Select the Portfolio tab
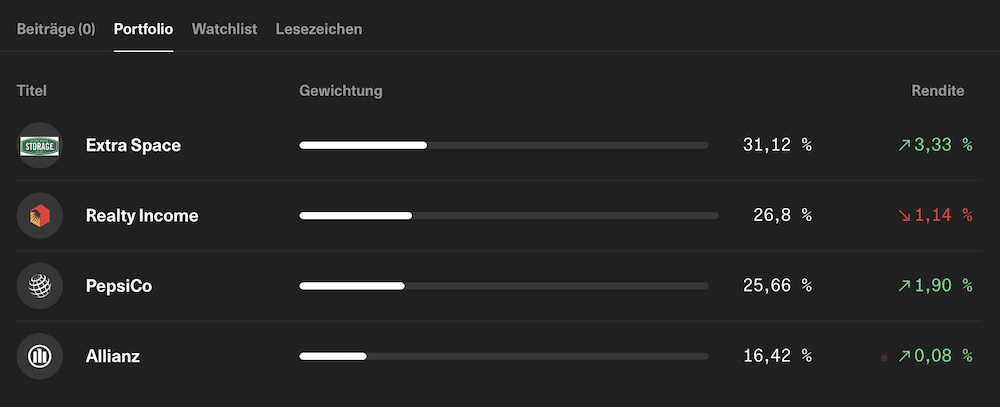 click(143, 29)
